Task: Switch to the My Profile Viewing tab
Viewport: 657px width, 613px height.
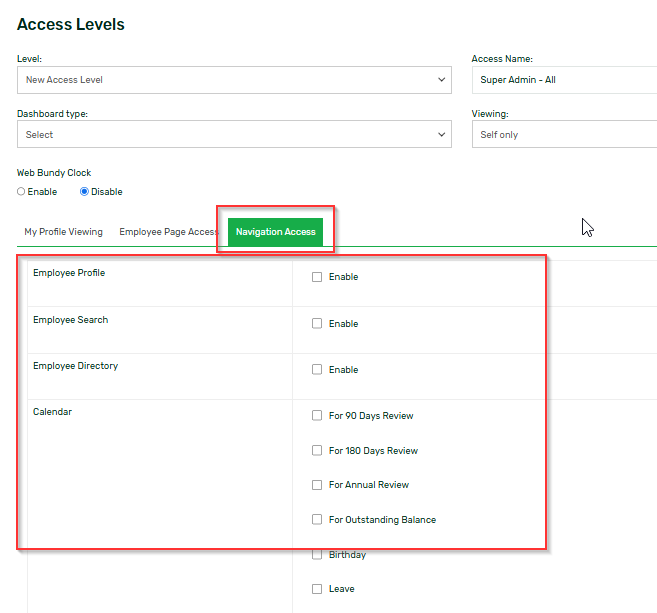Action: click(x=63, y=232)
